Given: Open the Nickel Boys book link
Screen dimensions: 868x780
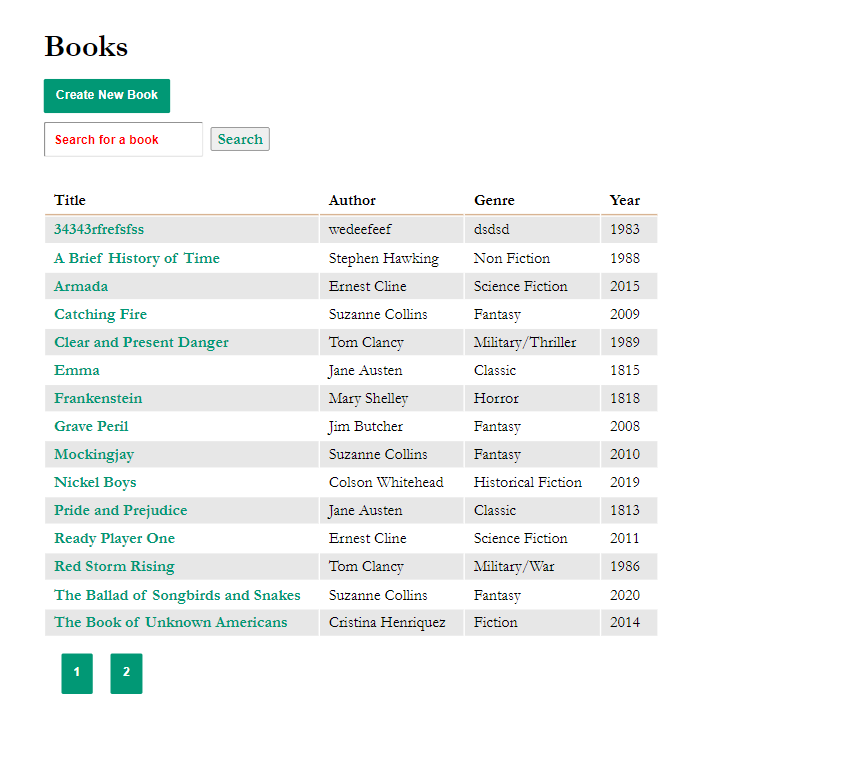Looking at the screenshot, I should tap(95, 483).
